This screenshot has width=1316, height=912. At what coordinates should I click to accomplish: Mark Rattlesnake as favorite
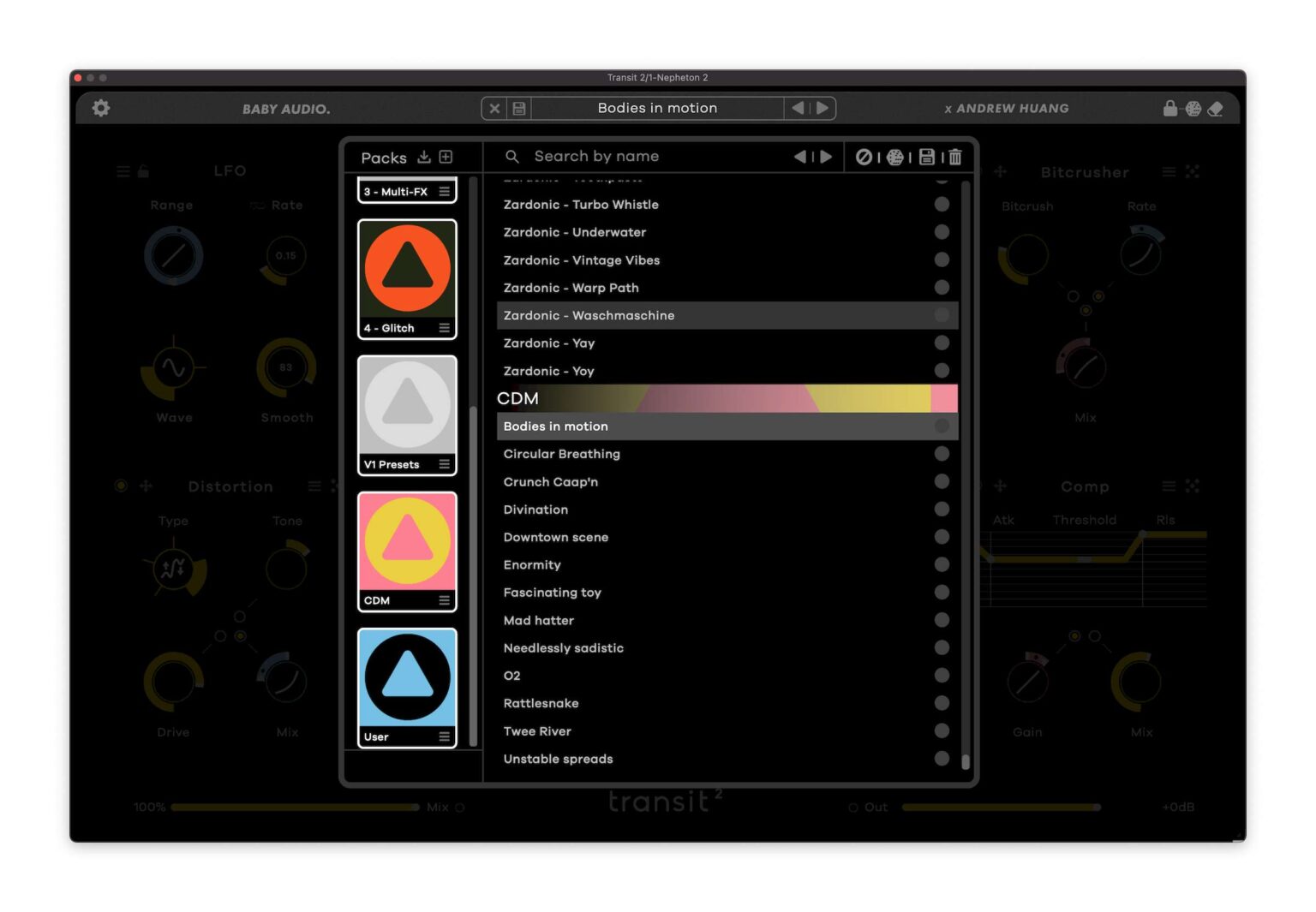point(942,703)
